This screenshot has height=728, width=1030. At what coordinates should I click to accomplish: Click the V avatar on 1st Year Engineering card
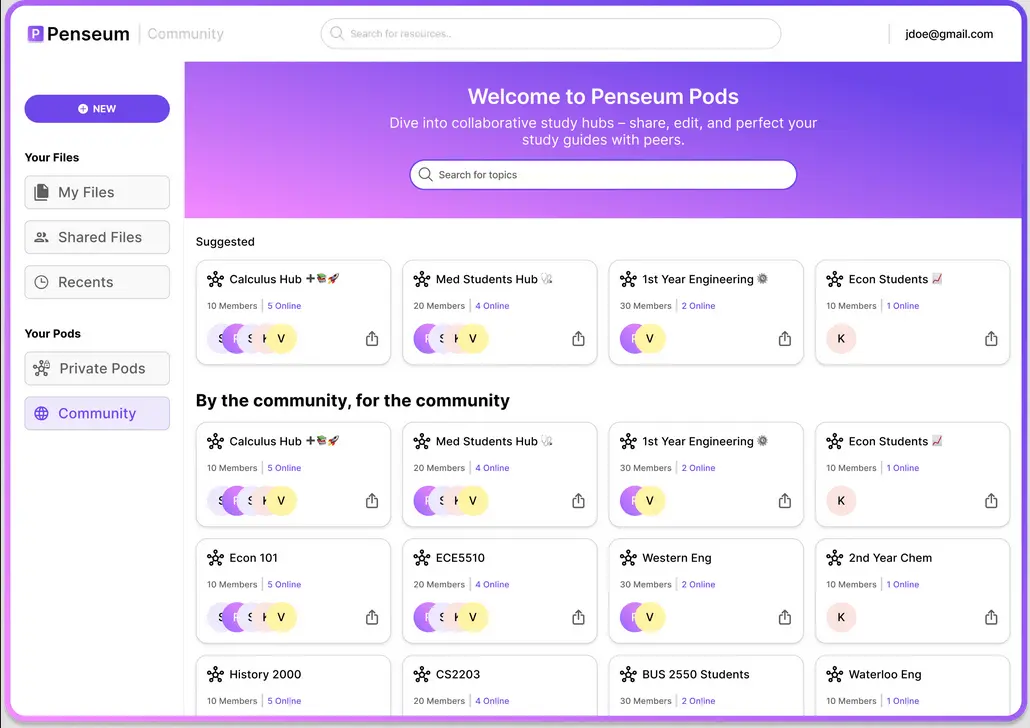(x=648, y=339)
